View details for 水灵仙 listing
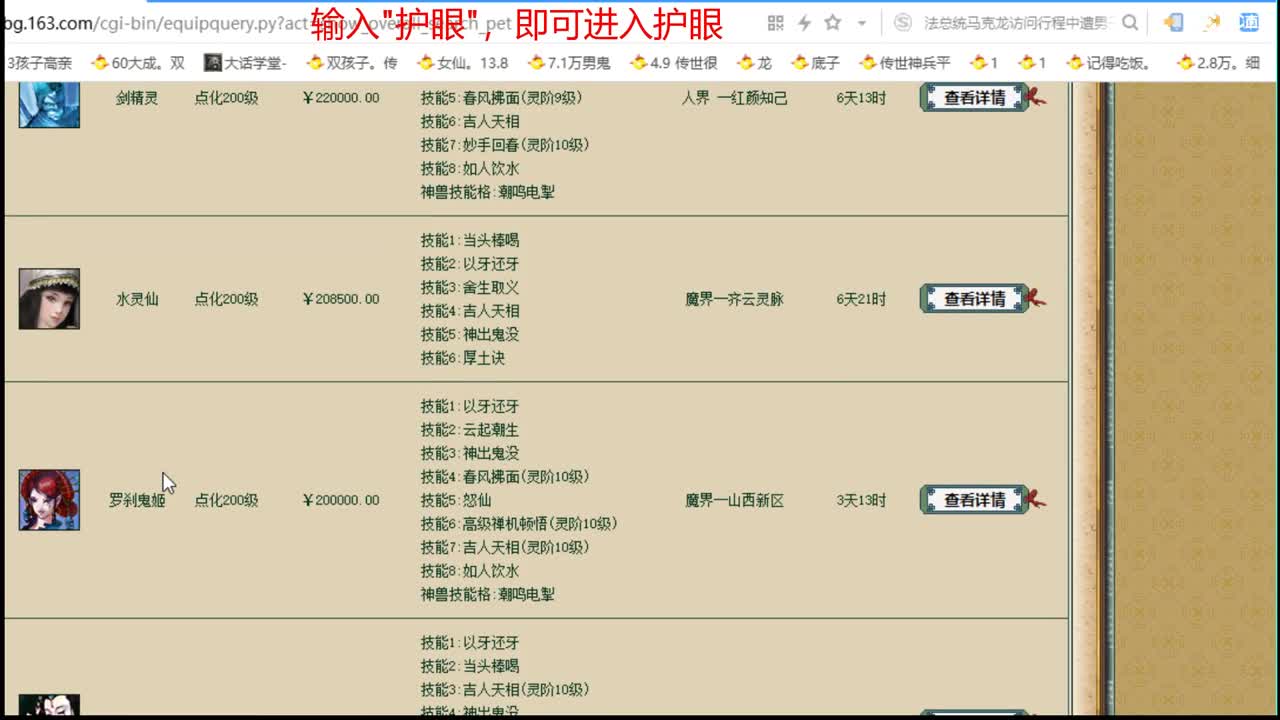1280x720 pixels. point(975,299)
